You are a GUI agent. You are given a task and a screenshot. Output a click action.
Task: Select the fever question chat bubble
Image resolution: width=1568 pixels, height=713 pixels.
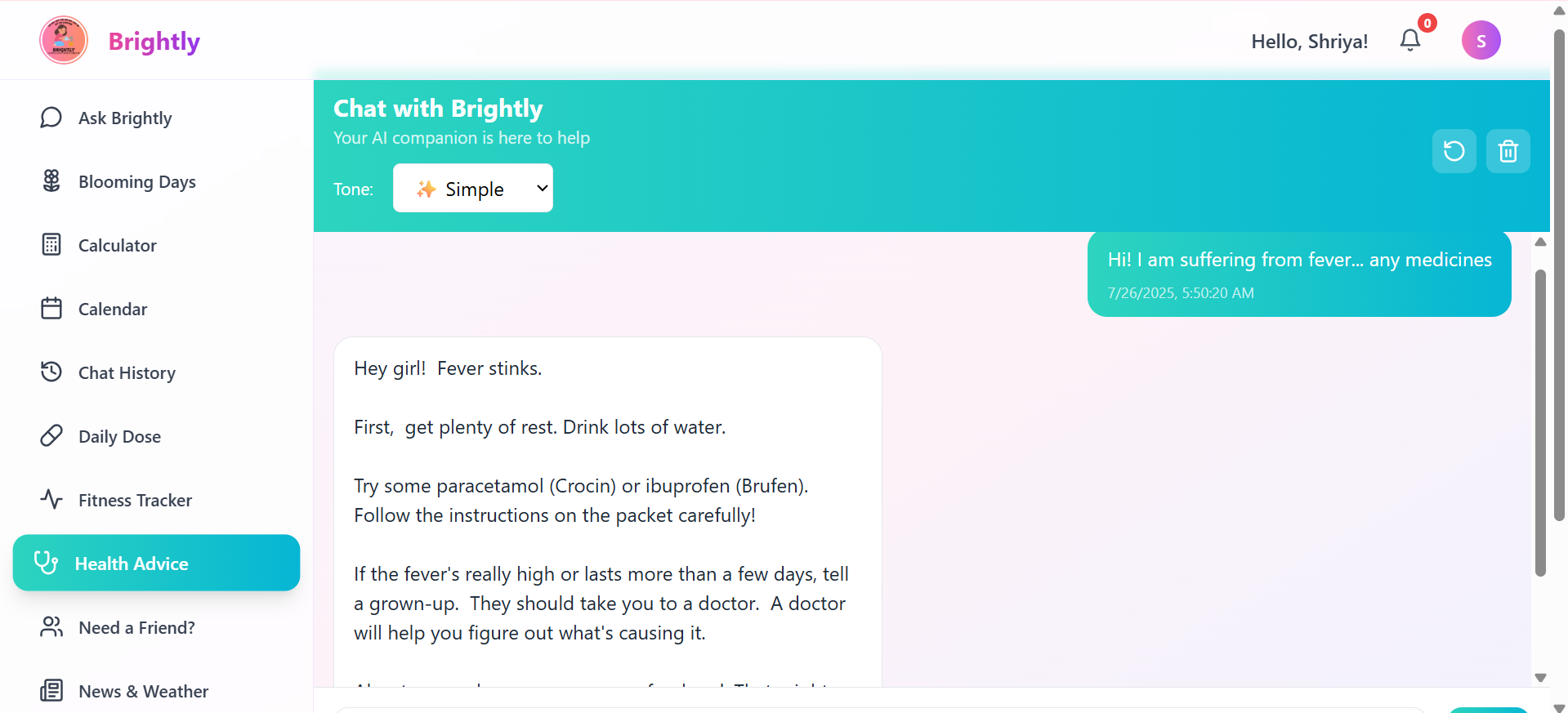pos(1298,274)
